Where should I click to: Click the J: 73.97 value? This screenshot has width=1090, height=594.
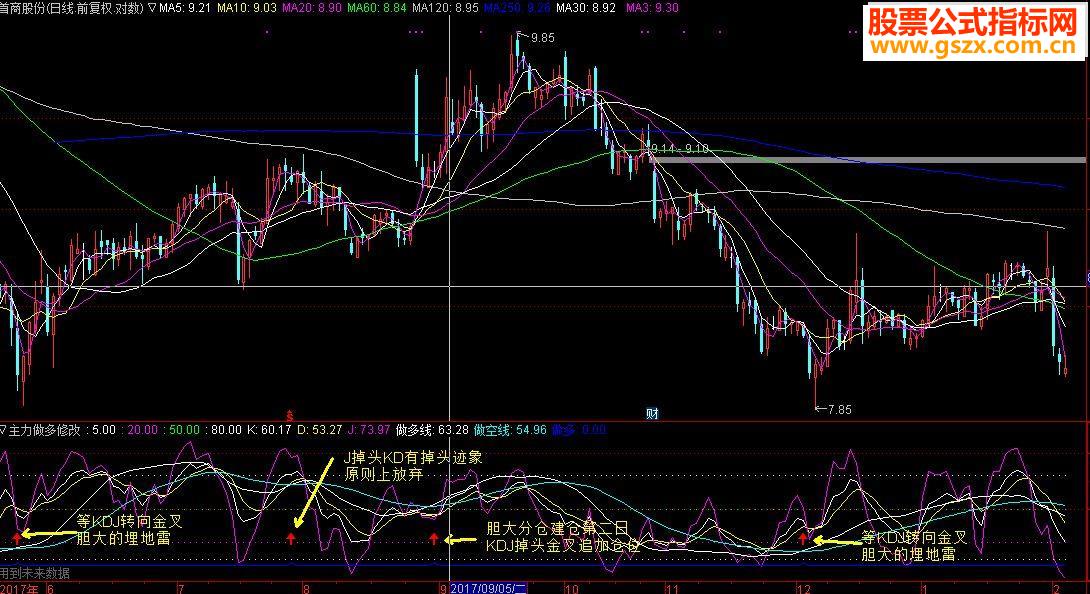pyautogui.click(x=368, y=430)
